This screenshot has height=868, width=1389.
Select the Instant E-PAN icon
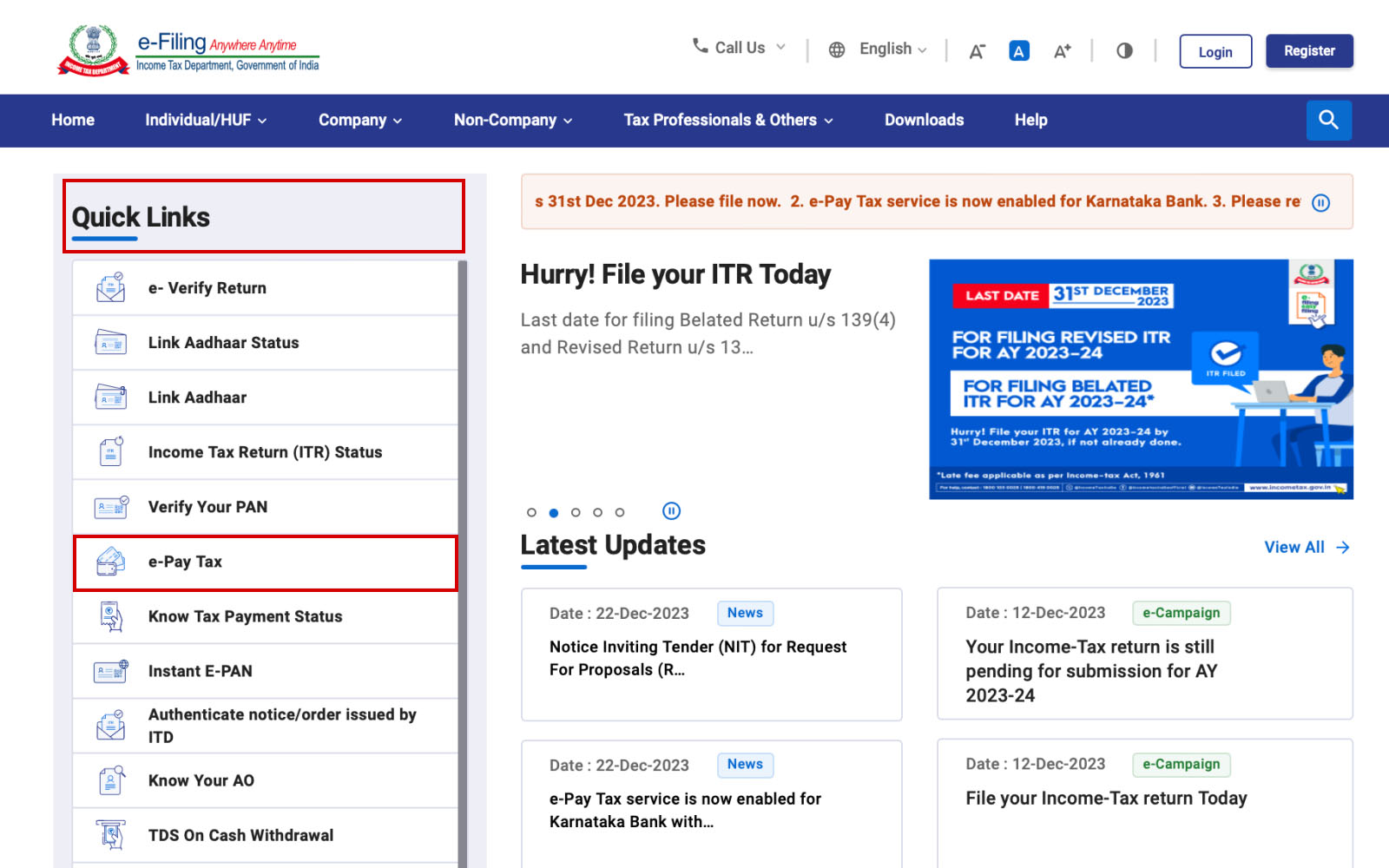(x=109, y=670)
